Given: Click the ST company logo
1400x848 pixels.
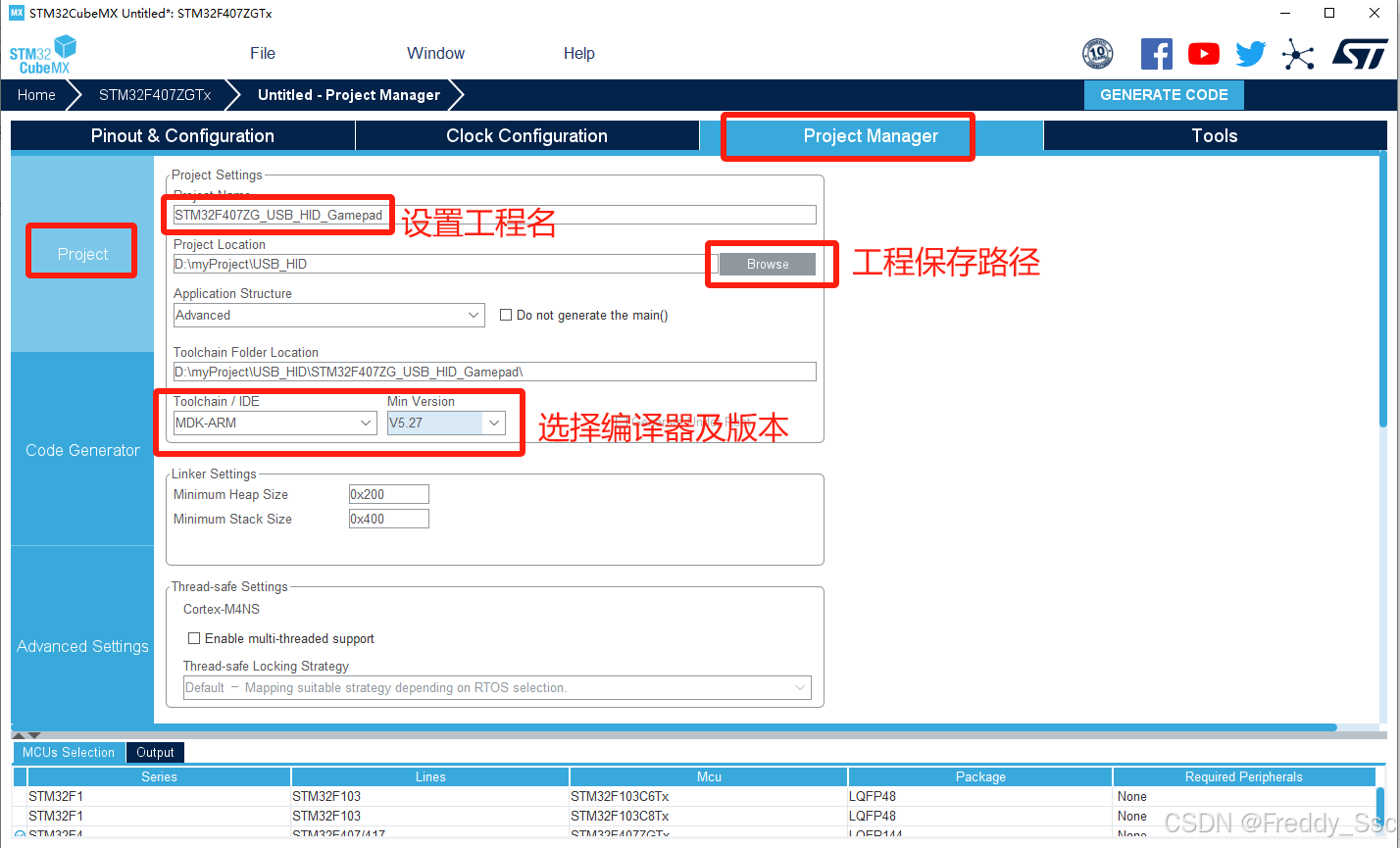Looking at the screenshot, I should coord(1360,54).
